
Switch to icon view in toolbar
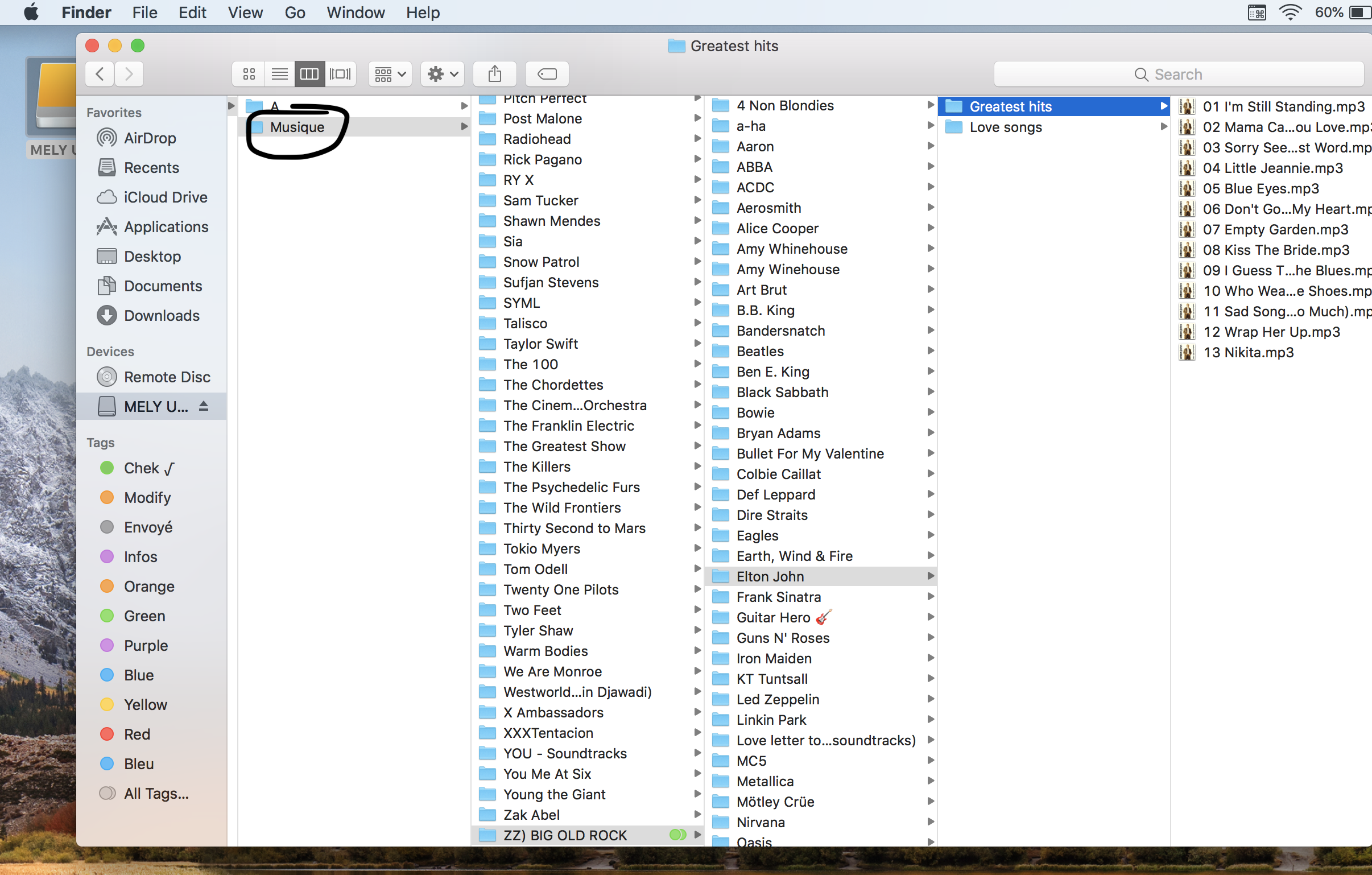(x=249, y=74)
